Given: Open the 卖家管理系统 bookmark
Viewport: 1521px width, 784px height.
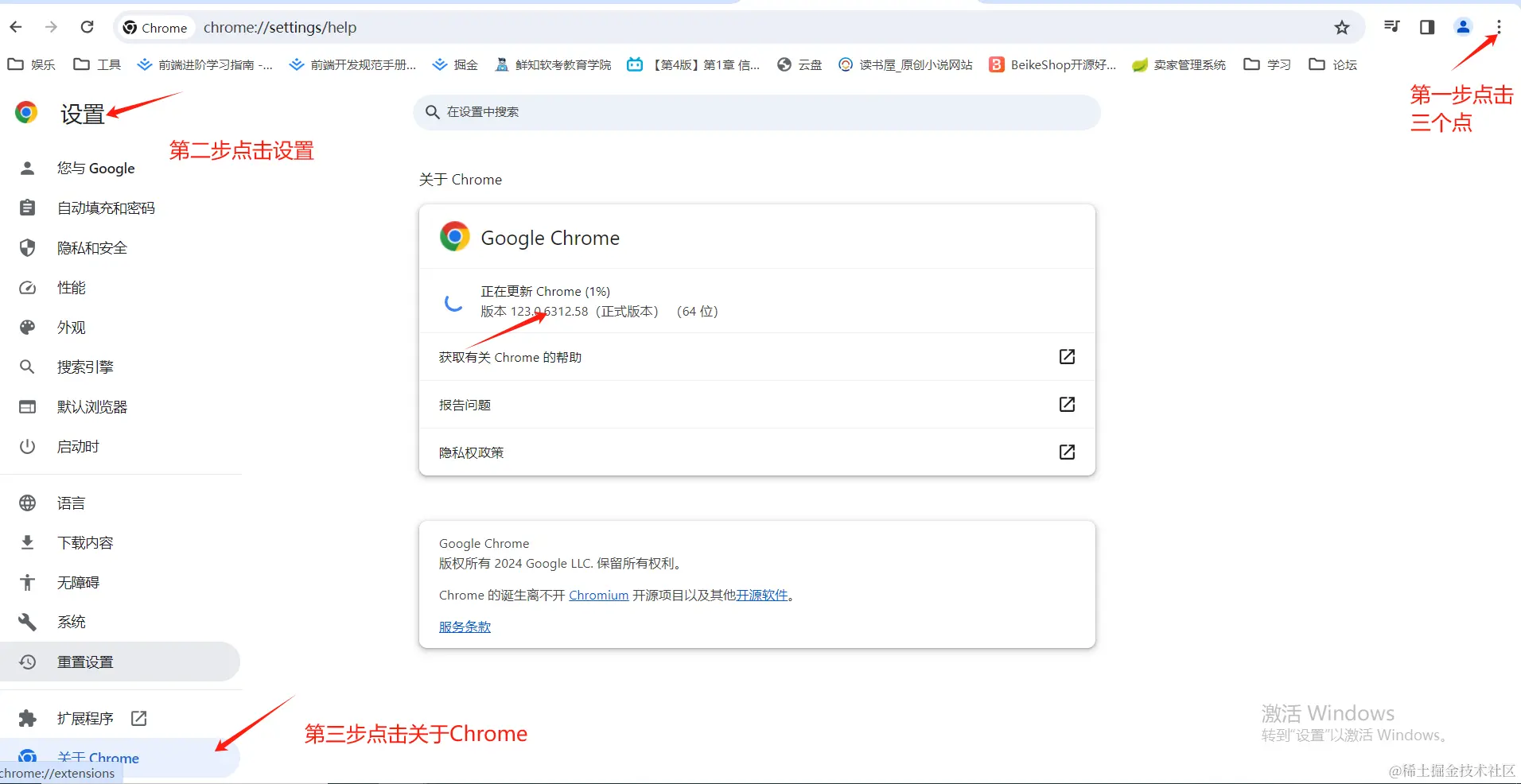Looking at the screenshot, I should coord(1179,64).
